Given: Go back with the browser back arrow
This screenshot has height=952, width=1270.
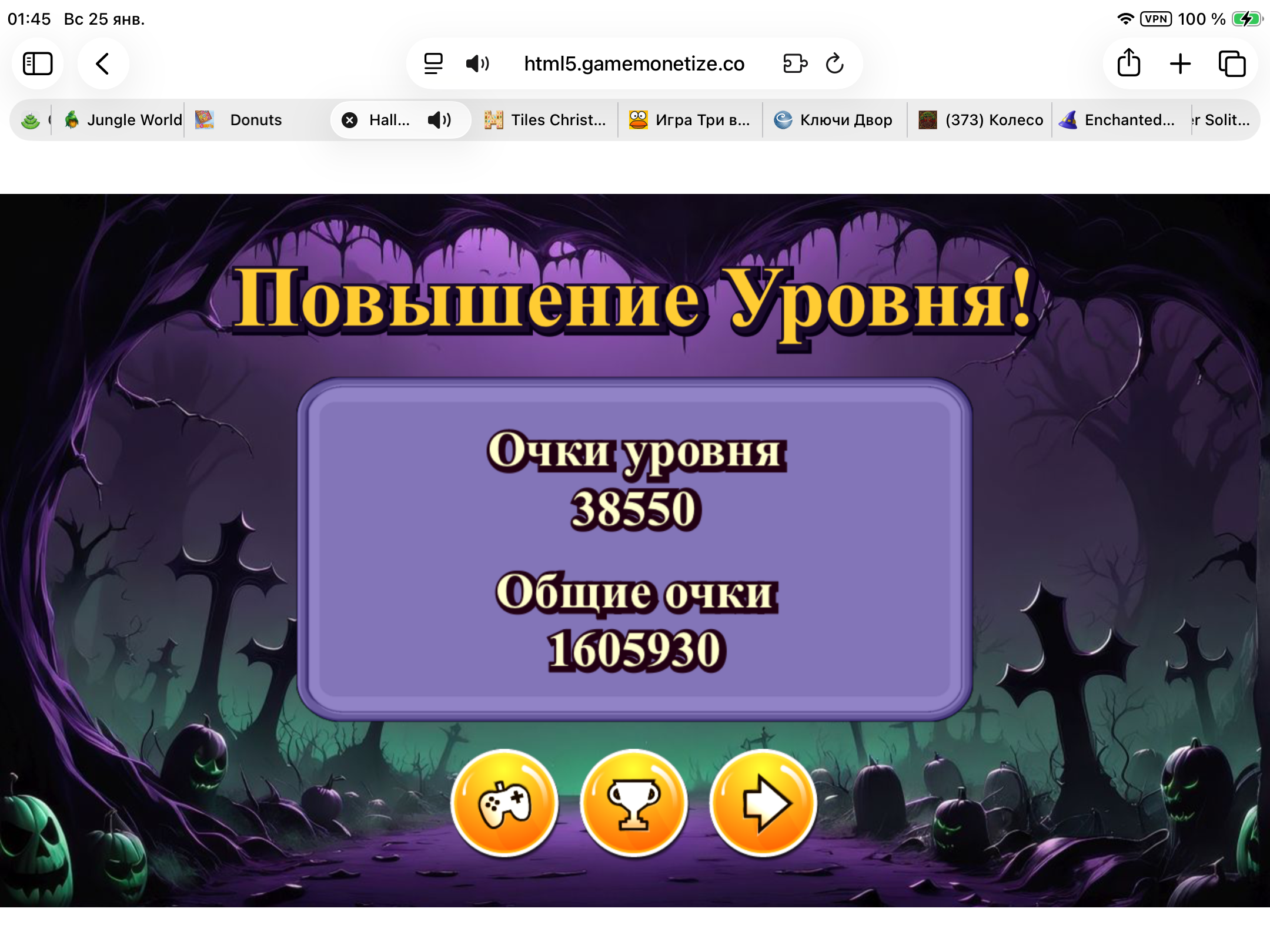Looking at the screenshot, I should click(103, 63).
